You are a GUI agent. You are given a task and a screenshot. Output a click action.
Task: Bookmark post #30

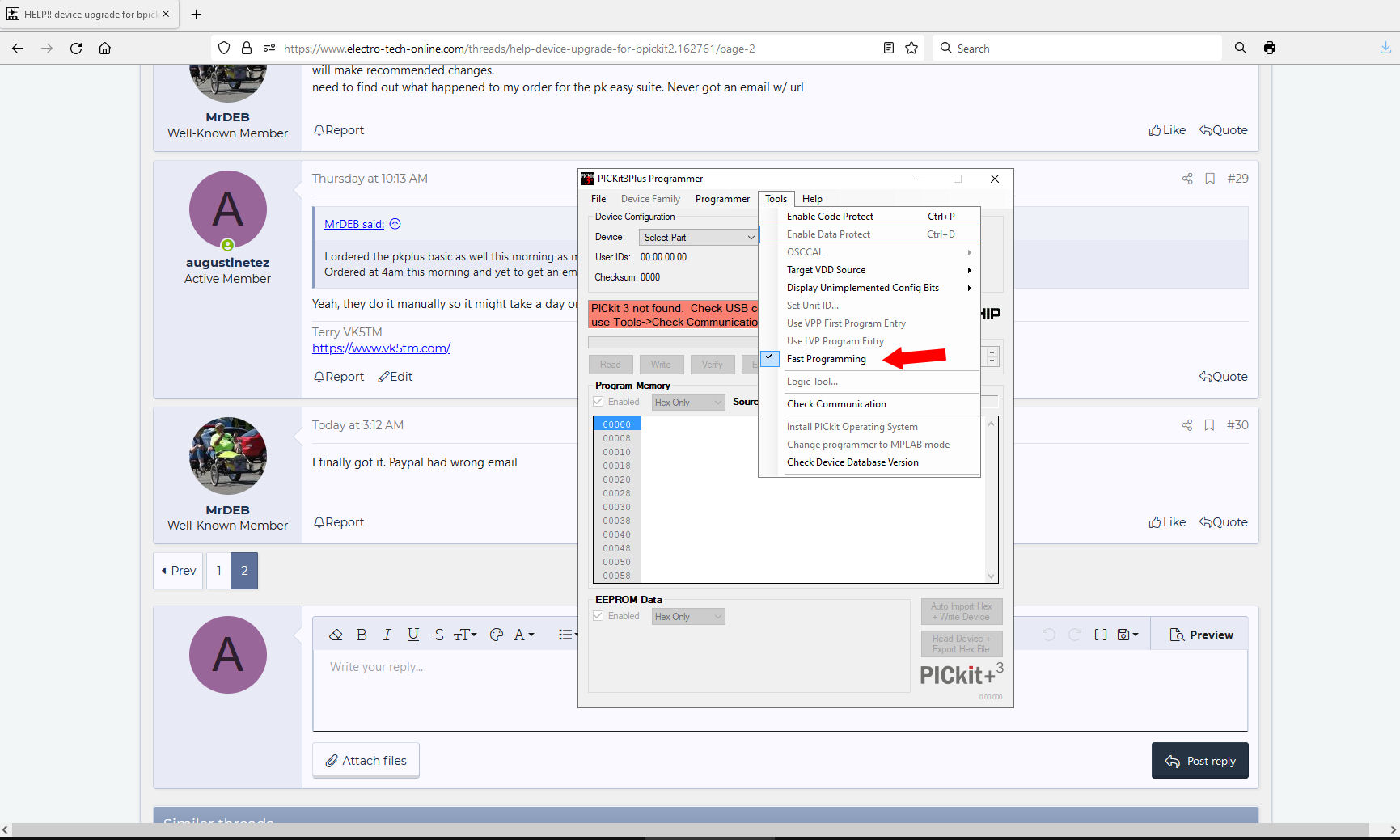tap(1209, 425)
